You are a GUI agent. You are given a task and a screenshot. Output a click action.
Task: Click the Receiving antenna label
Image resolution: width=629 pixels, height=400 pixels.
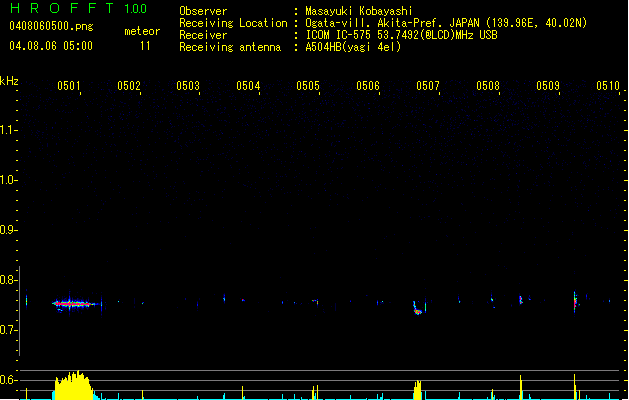pos(230,47)
